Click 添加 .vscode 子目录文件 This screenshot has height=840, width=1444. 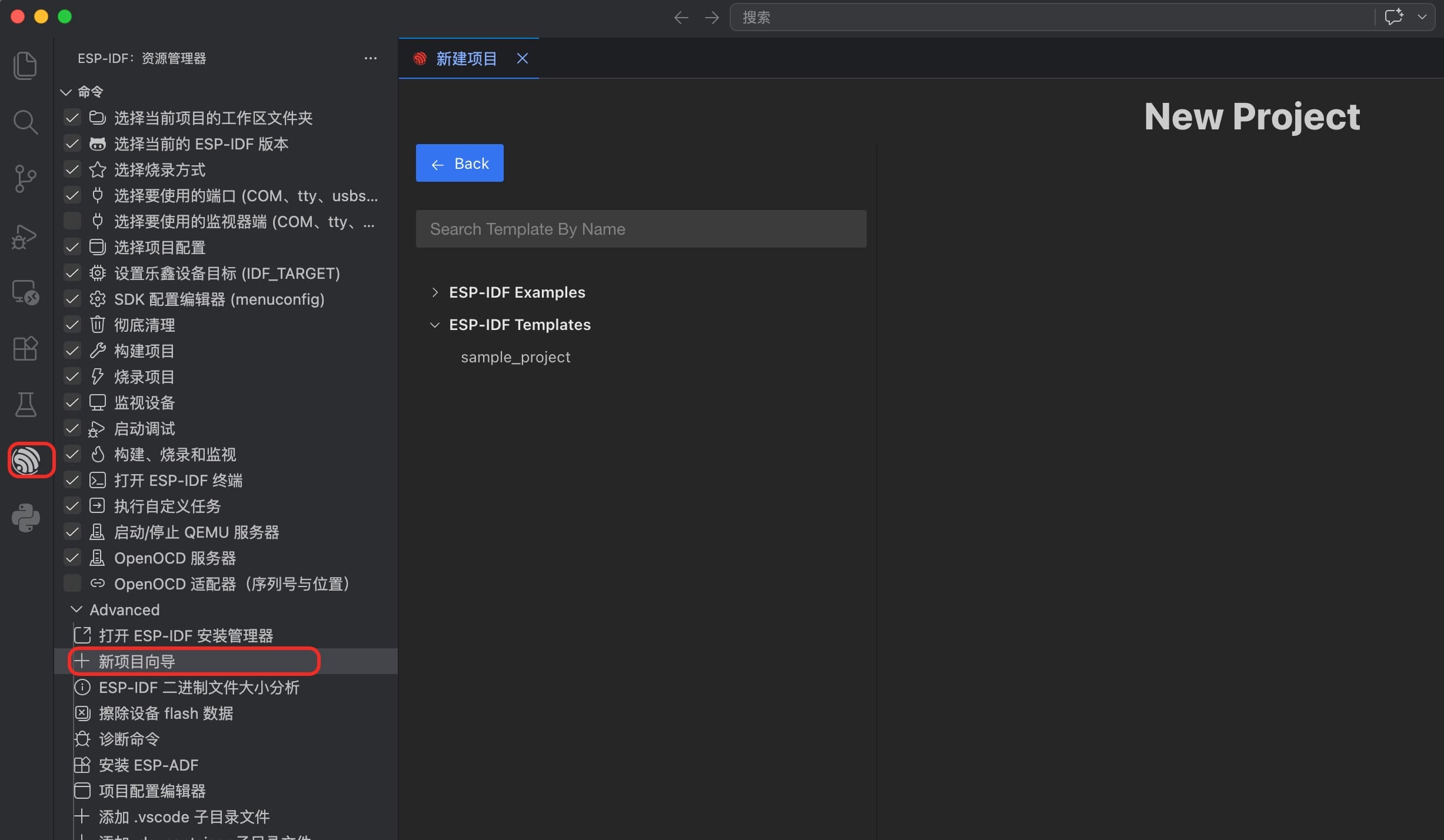coord(184,816)
